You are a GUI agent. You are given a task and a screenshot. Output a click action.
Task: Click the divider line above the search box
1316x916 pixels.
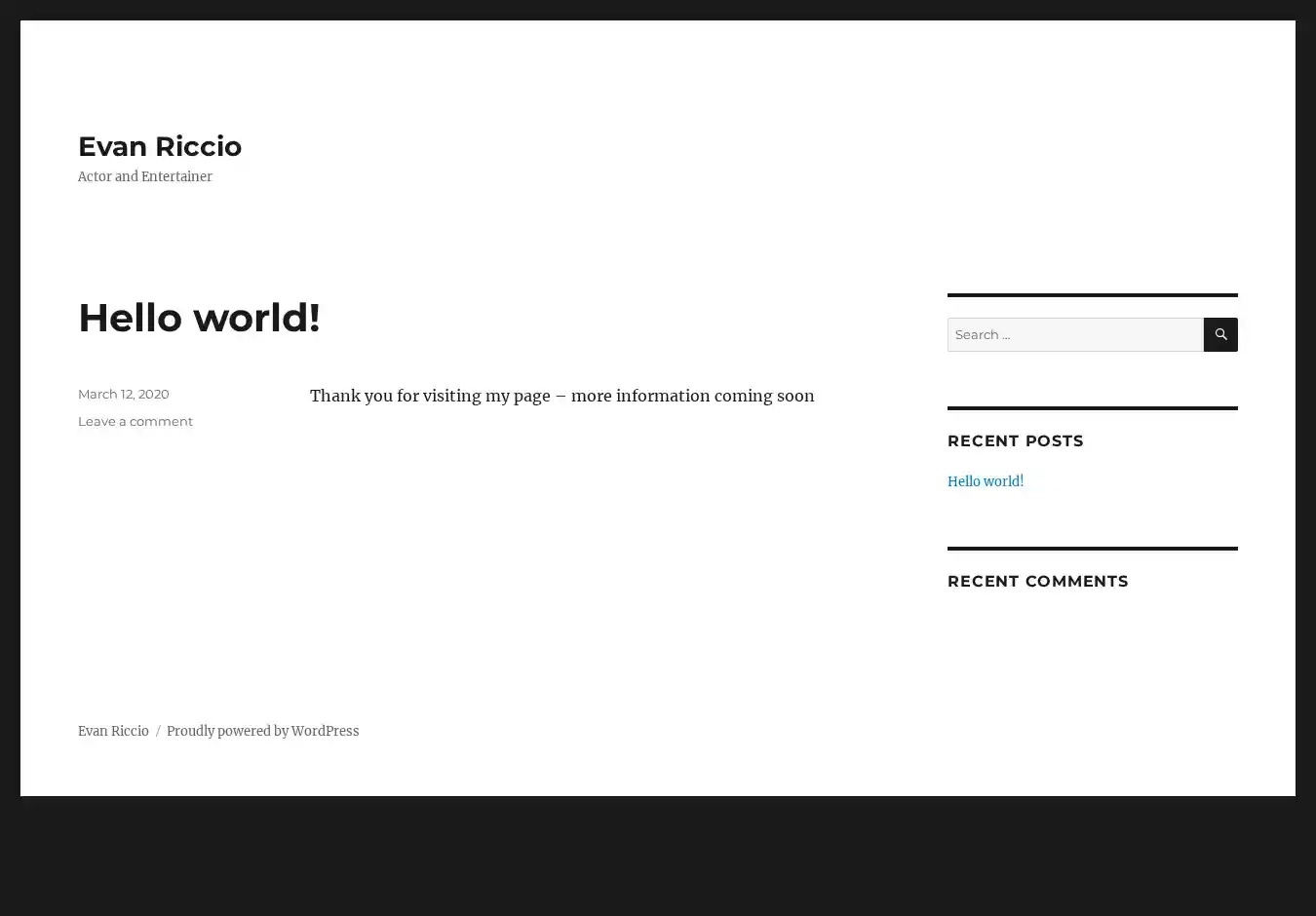pos(1092,294)
